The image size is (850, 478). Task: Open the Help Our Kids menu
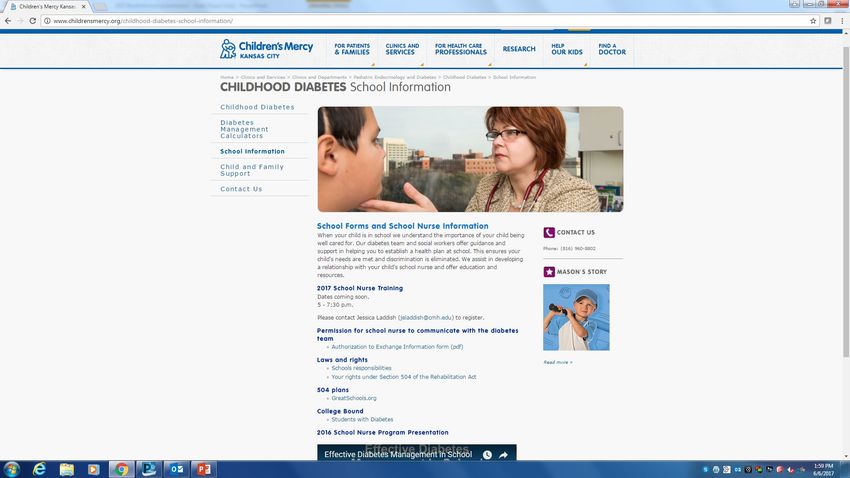[567, 49]
